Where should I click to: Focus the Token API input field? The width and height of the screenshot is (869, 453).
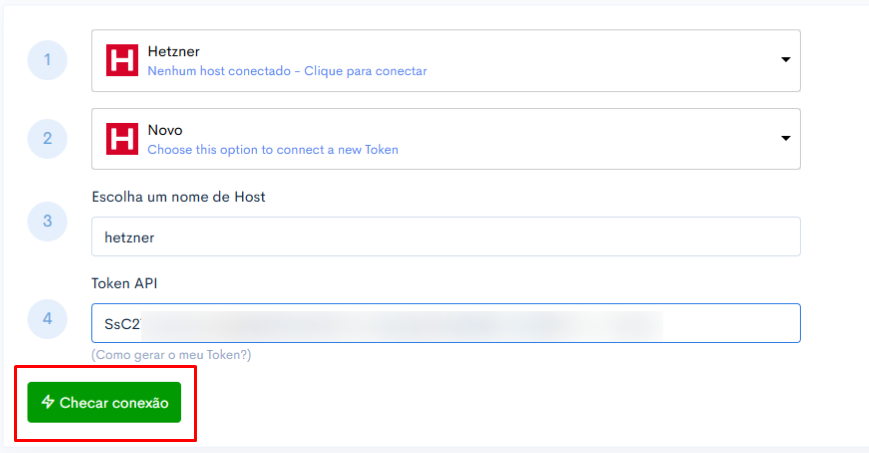tap(446, 323)
